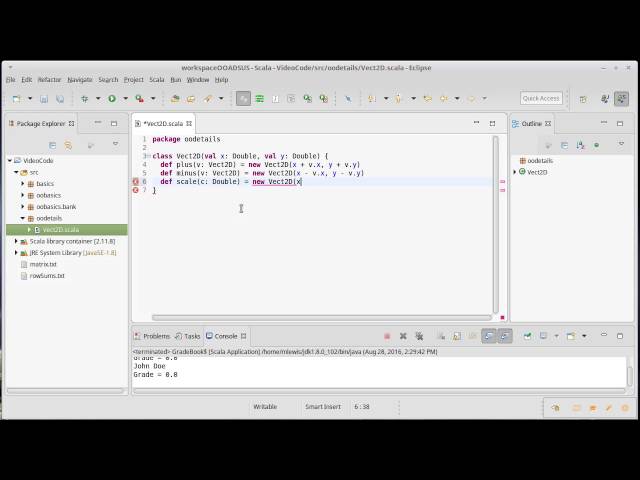Toggle Scroll Lock in Console toolbar
The height and width of the screenshot is (480, 640).
[x=457, y=336]
